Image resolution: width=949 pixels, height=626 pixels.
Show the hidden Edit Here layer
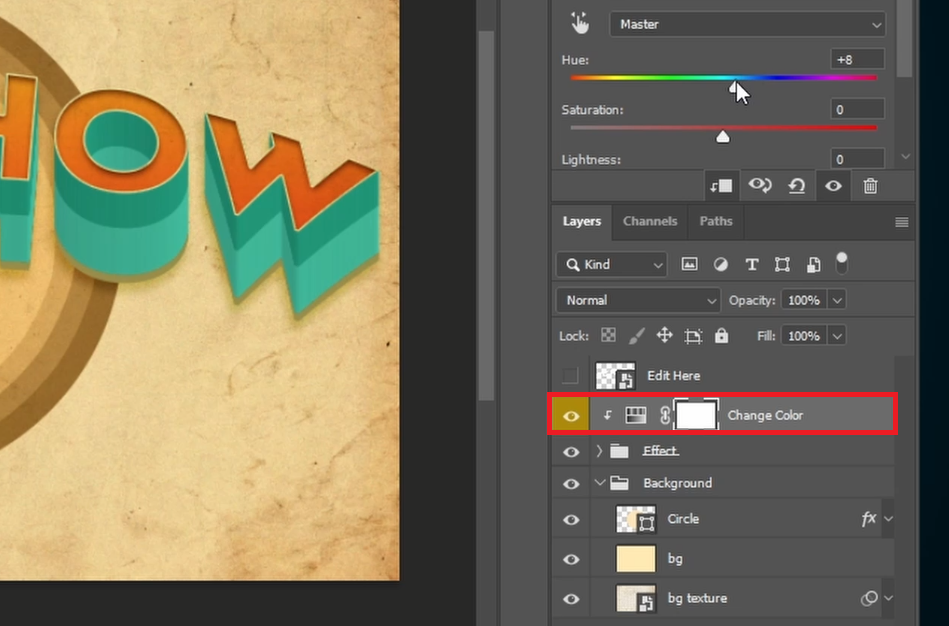(571, 376)
